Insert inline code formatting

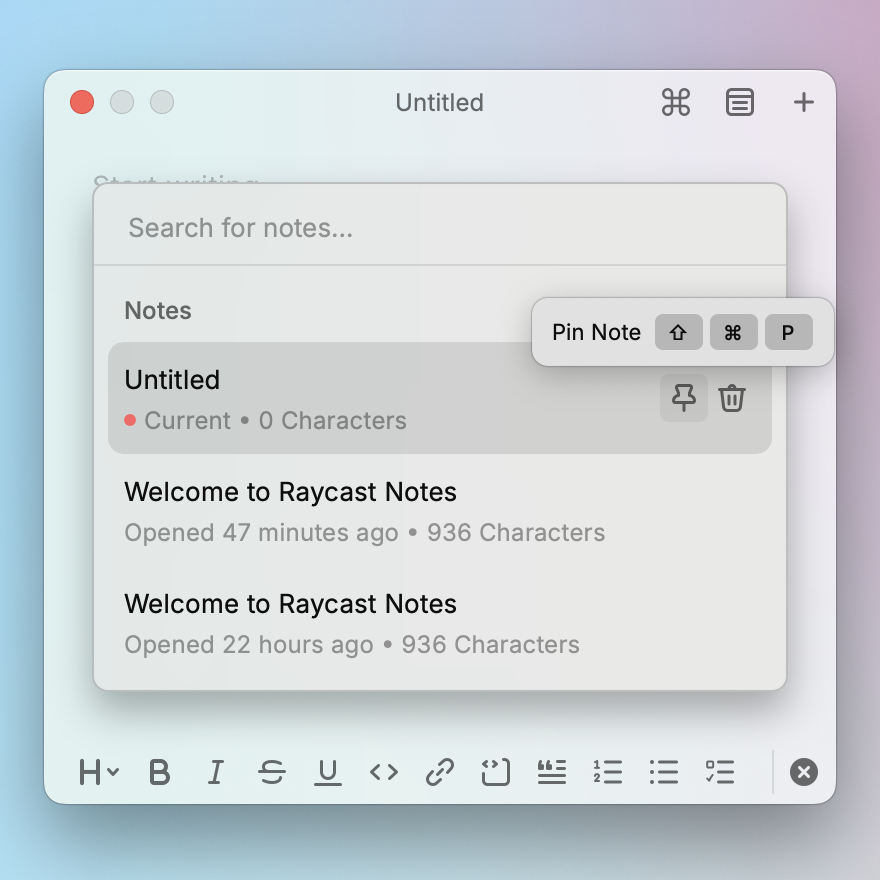[384, 772]
